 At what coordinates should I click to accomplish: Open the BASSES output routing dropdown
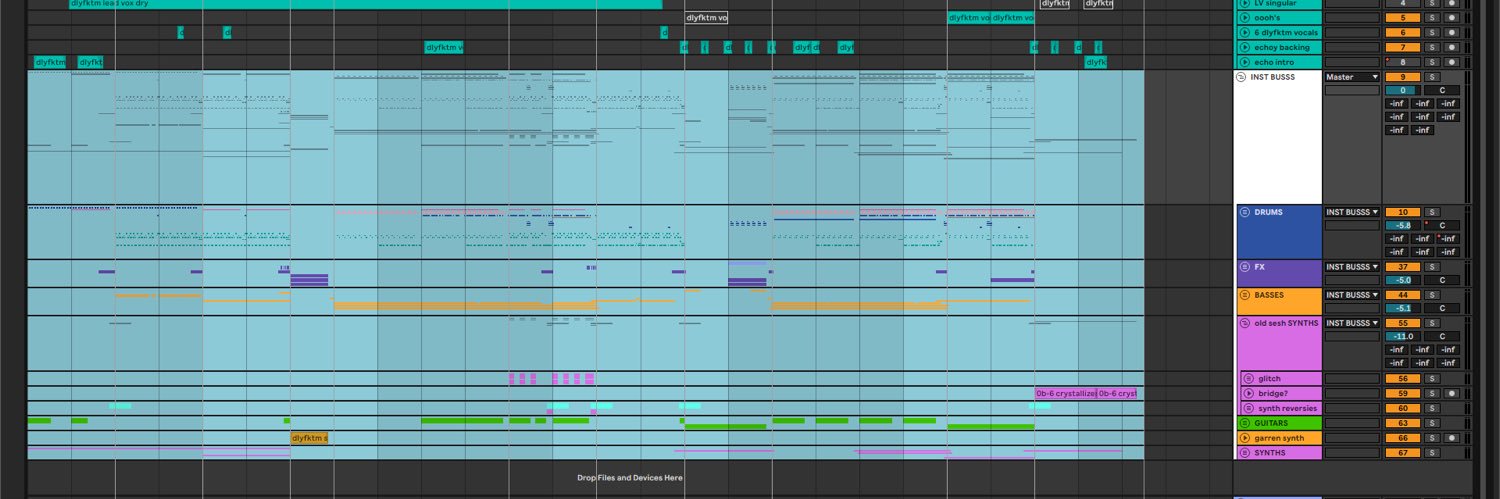(x=1352, y=295)
